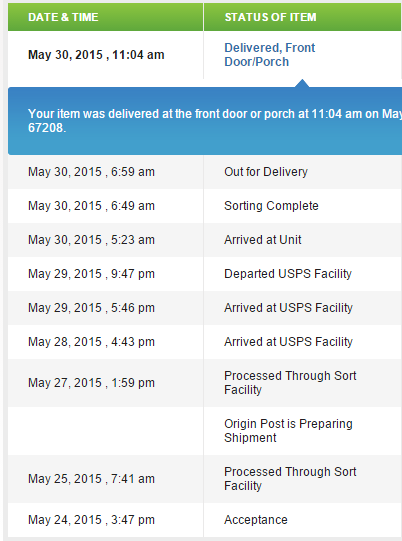
Task: Select the May 30, 2015 5:23 am timestamp
Action: point(91,240)
